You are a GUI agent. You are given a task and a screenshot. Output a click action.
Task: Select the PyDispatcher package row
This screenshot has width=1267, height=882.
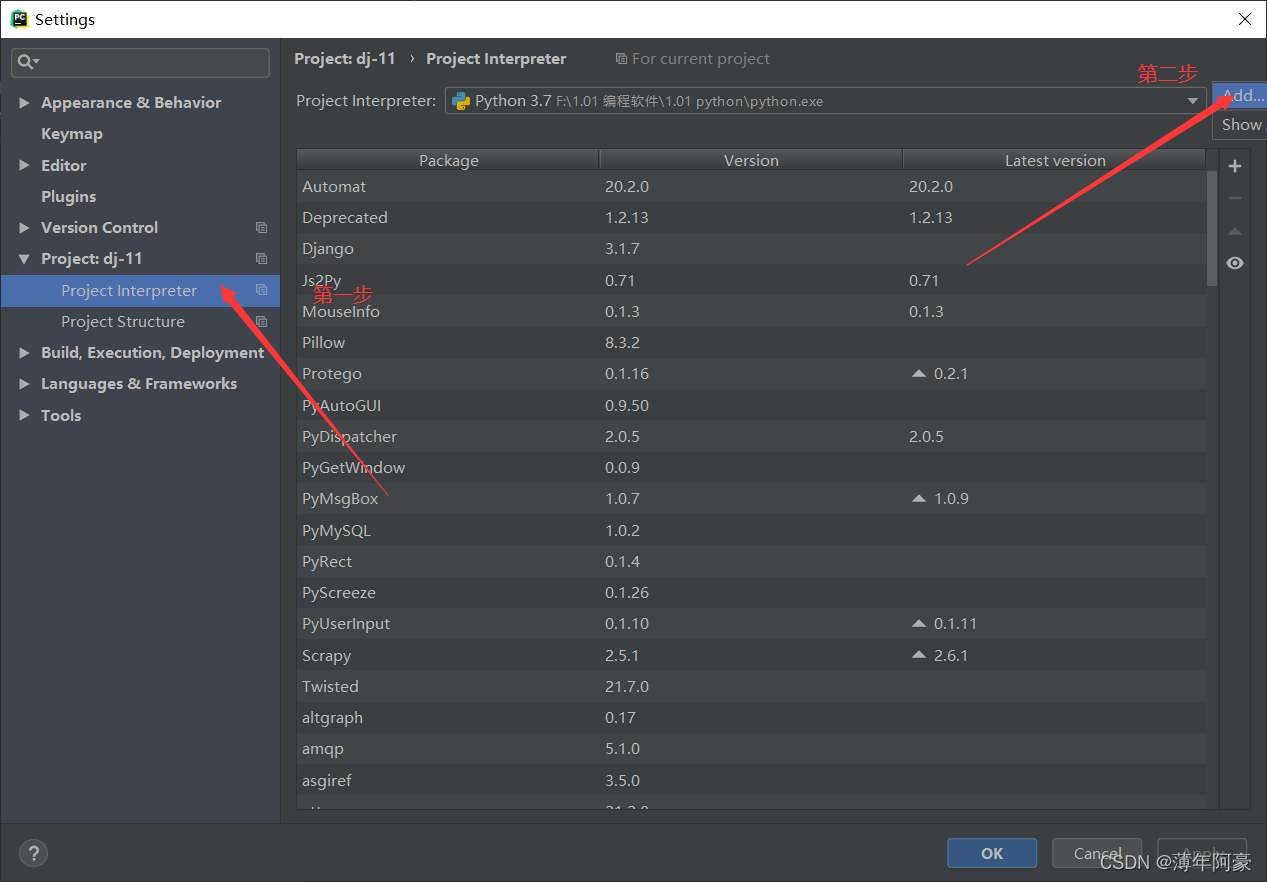(x=751, y=437)
